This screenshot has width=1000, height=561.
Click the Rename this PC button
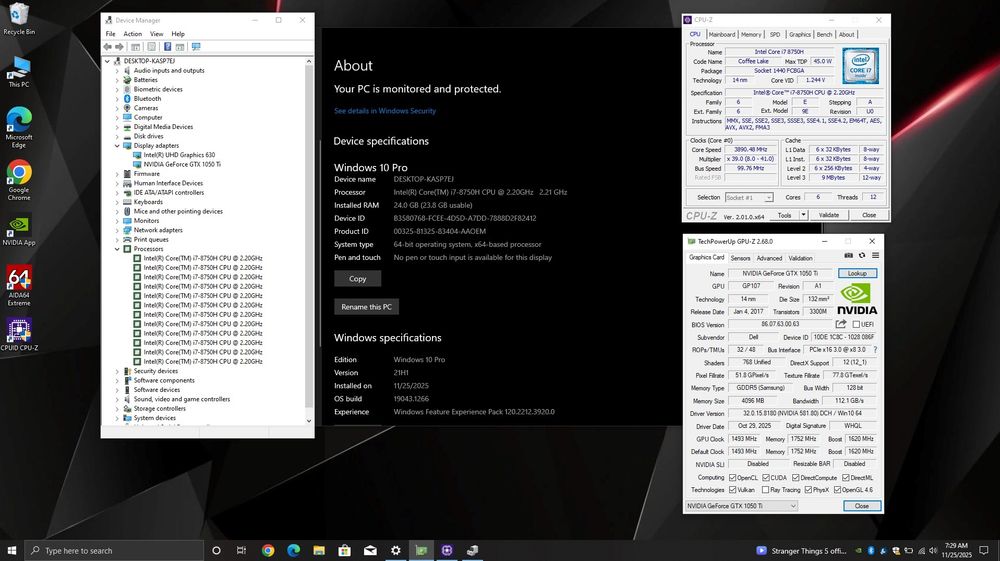click(x=366, y=307)
